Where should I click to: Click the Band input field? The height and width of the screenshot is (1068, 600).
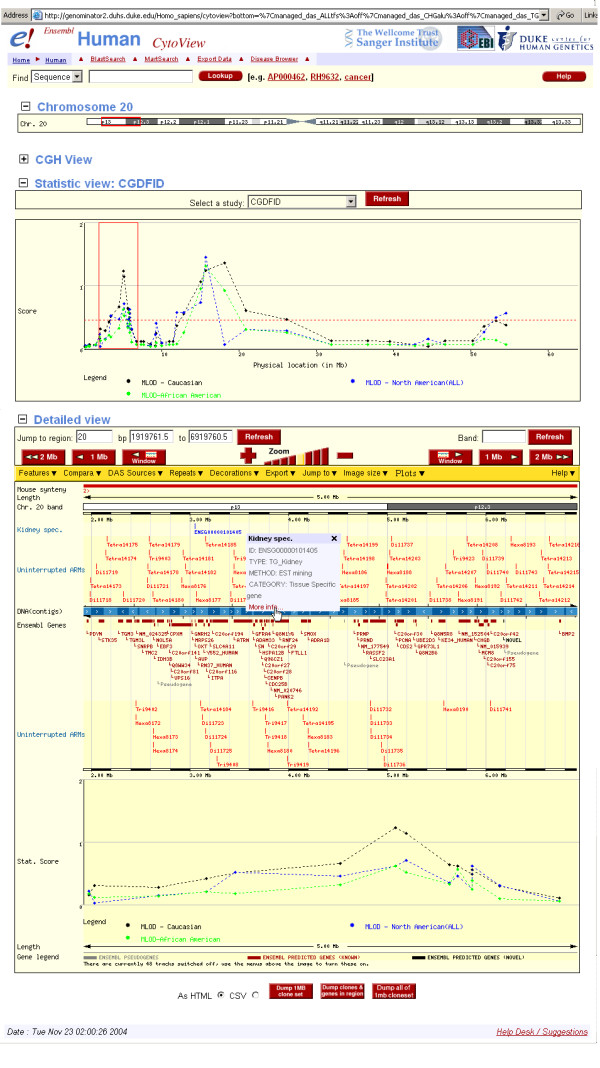coord(504,437)
